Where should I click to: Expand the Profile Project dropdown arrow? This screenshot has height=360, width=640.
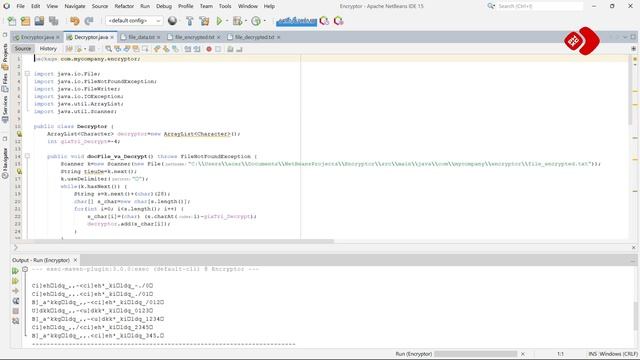pyautogui.click(x=264, y=21)
